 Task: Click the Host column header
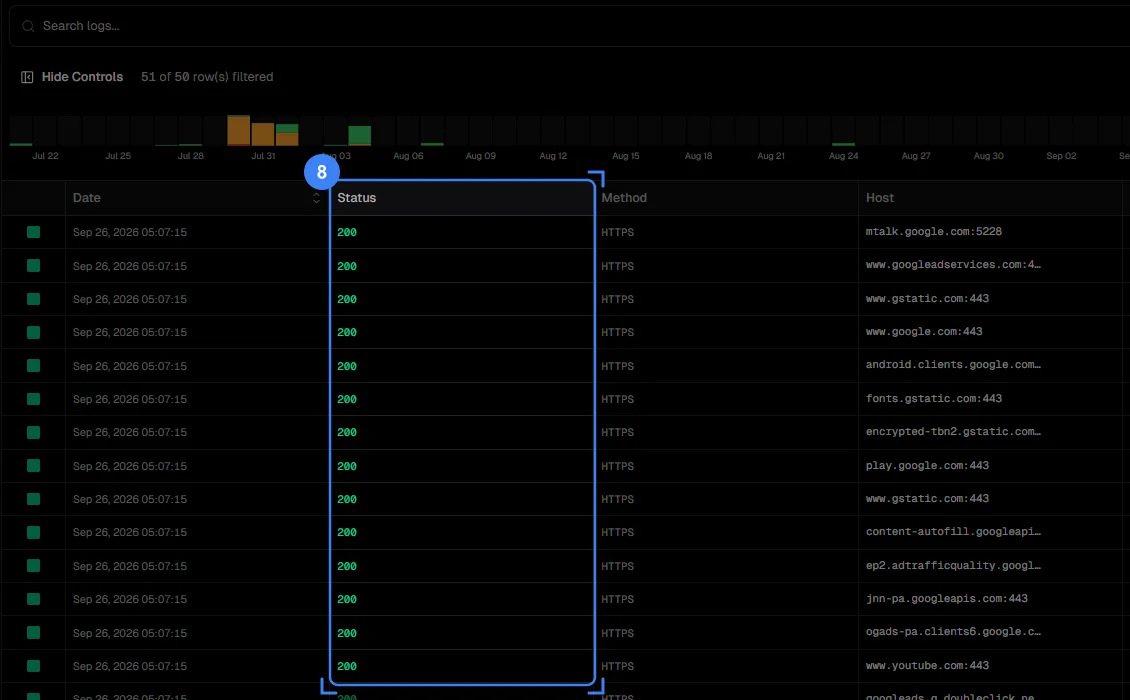879,198
